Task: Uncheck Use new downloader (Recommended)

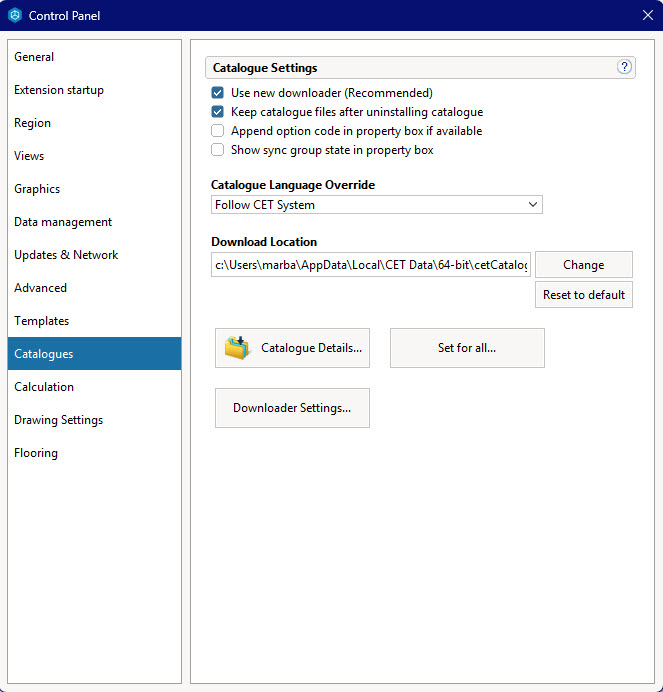Action: tap(218, 93)
